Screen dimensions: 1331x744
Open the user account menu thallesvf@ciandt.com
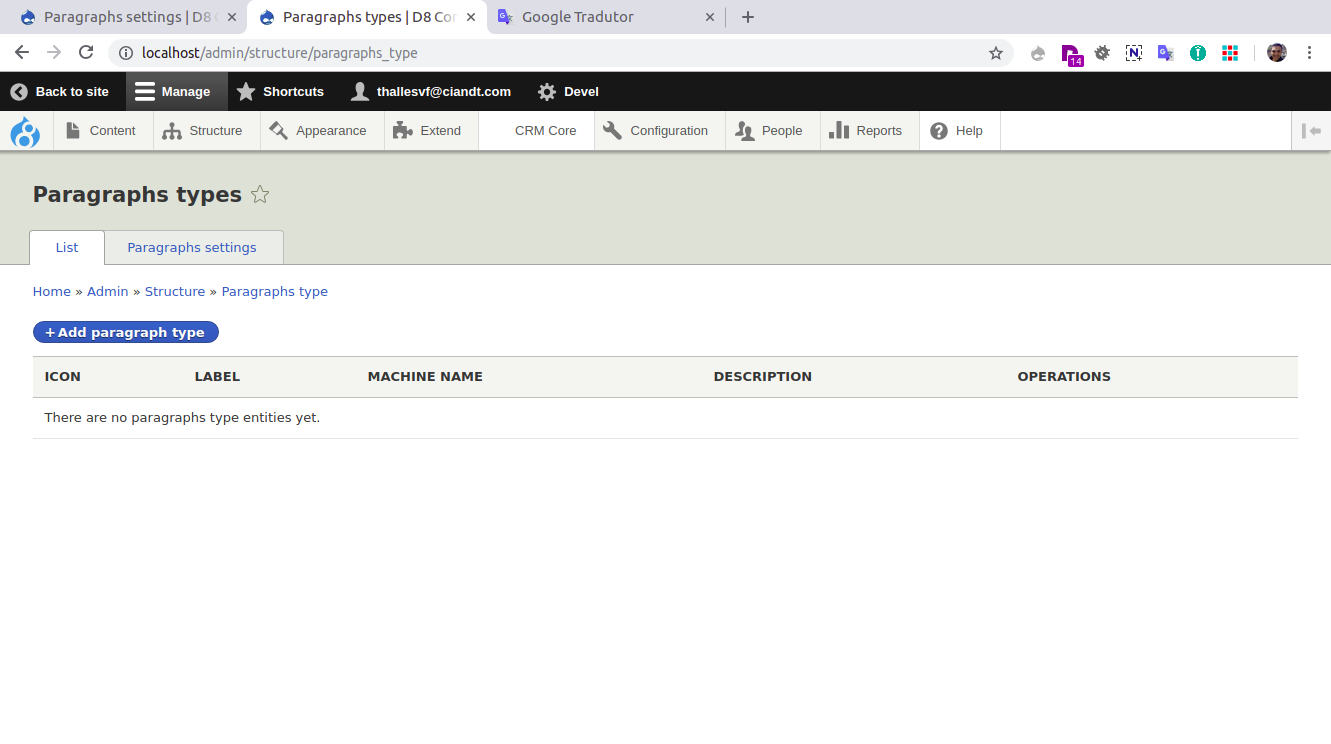431,91
